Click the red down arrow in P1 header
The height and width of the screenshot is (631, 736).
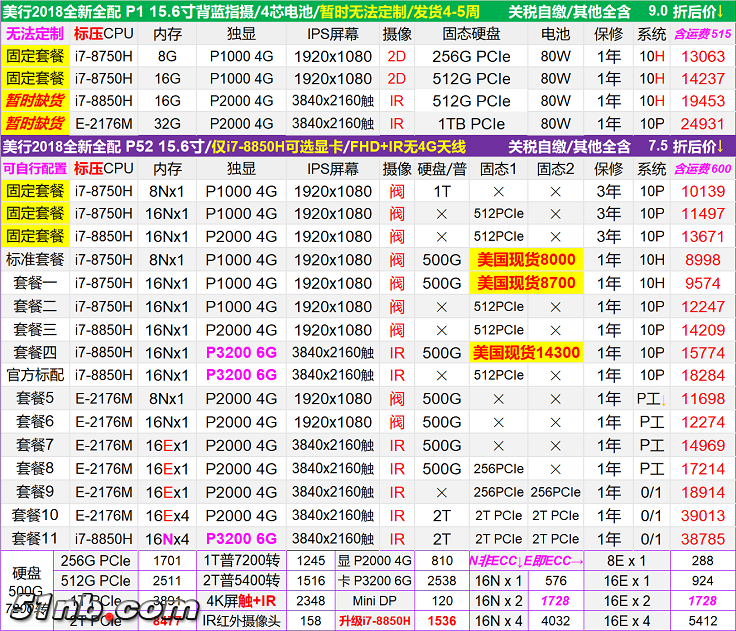tap(721, 11)
